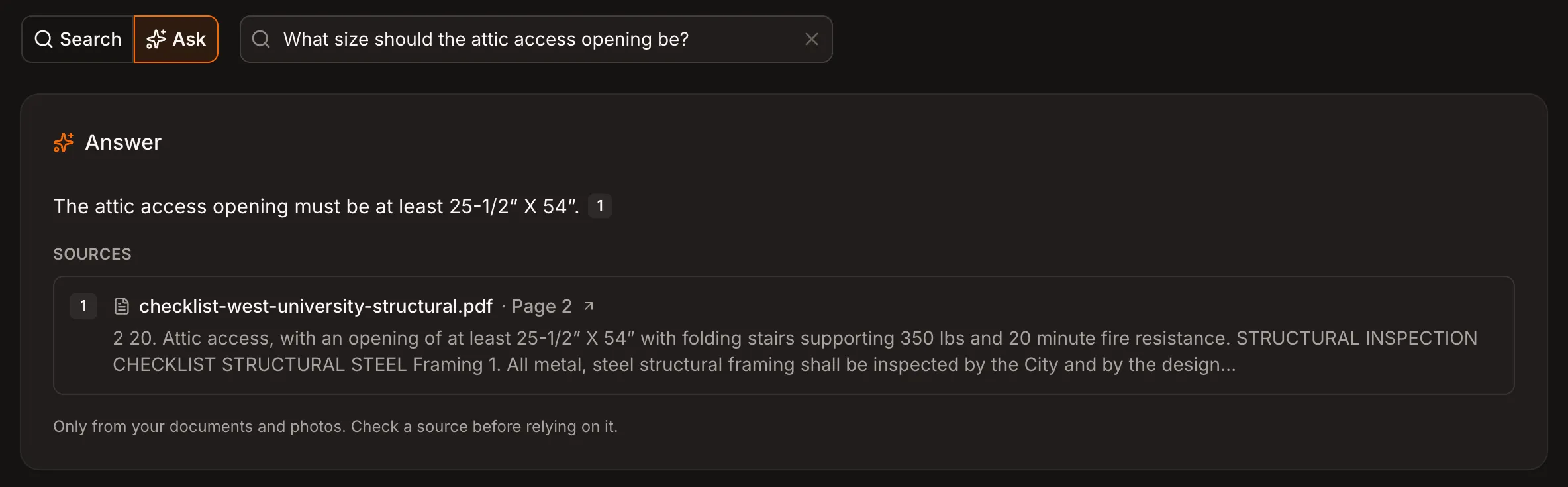Switch to Search mode tab
This screenshot has width=1568, height=487.
point(78,39)
